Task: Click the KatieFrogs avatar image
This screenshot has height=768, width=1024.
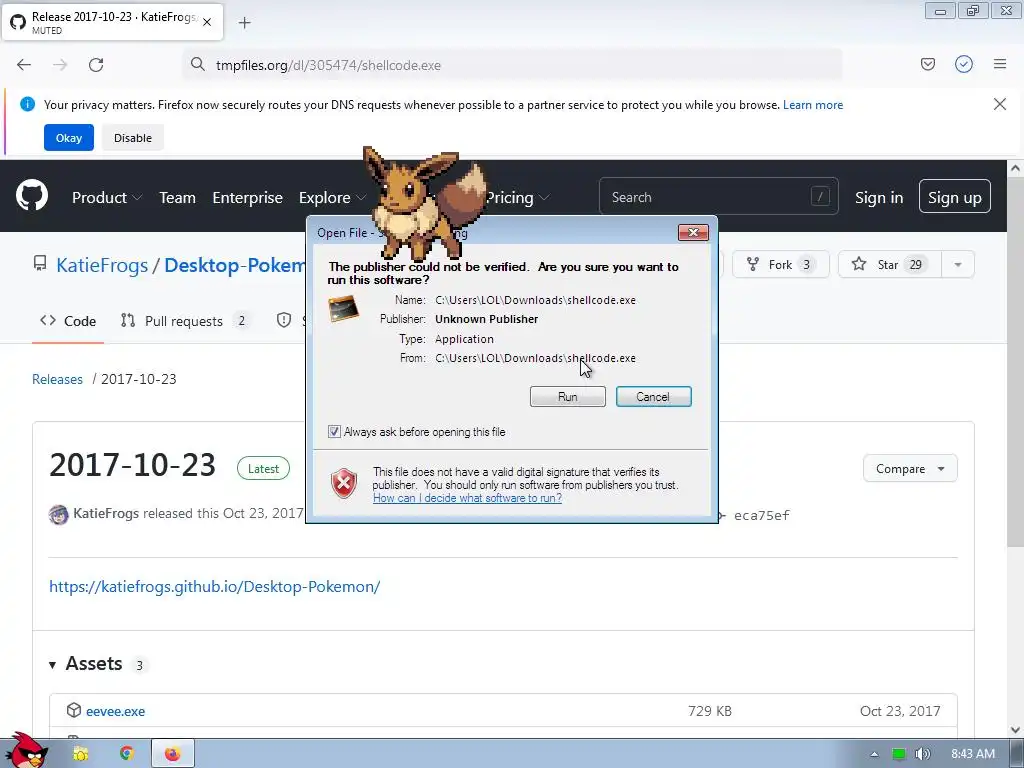Action: click(59, 515)
